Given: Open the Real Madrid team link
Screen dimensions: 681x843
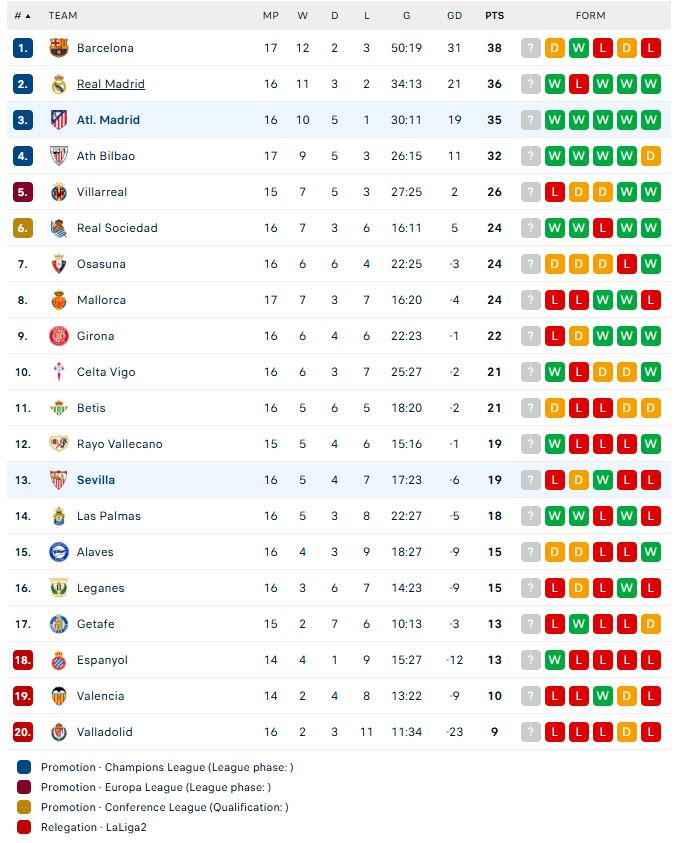Looking at the screenshot, I should click(x=111, y=84).
